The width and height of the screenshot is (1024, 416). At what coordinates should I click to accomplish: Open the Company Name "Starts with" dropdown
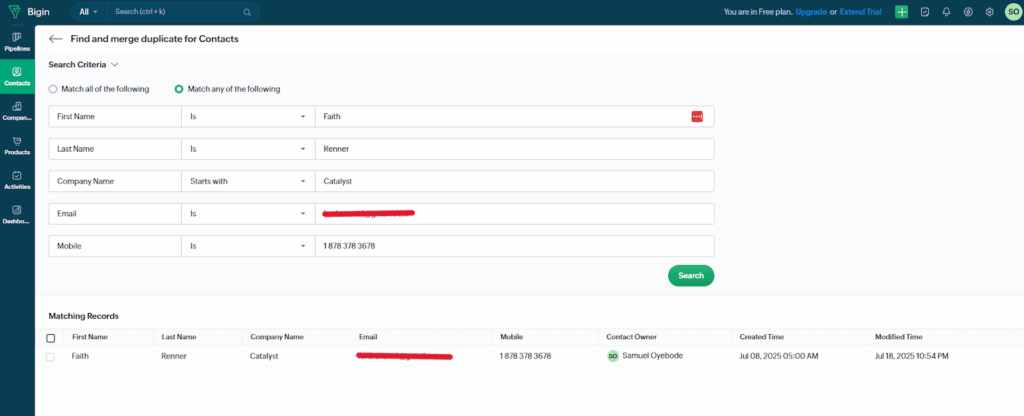[x=247, y=182]
